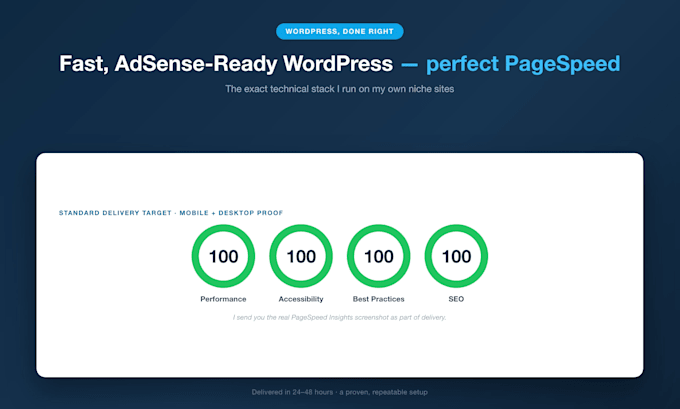Click the SEO 100 score circle
This screenshot has height=409, width=680.
point(456,256)
